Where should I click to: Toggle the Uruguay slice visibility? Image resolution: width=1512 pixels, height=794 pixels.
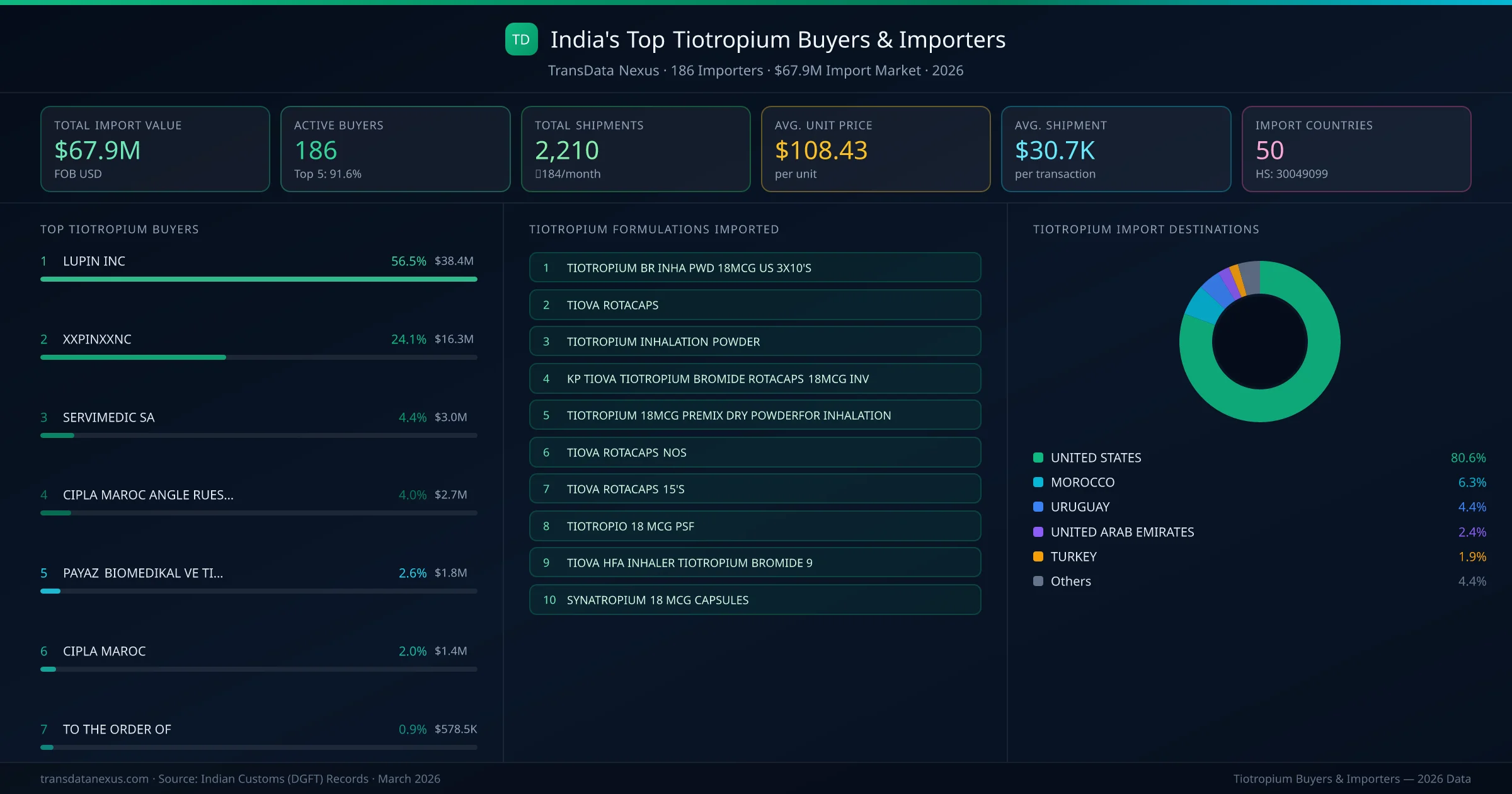pos(1079,507)
